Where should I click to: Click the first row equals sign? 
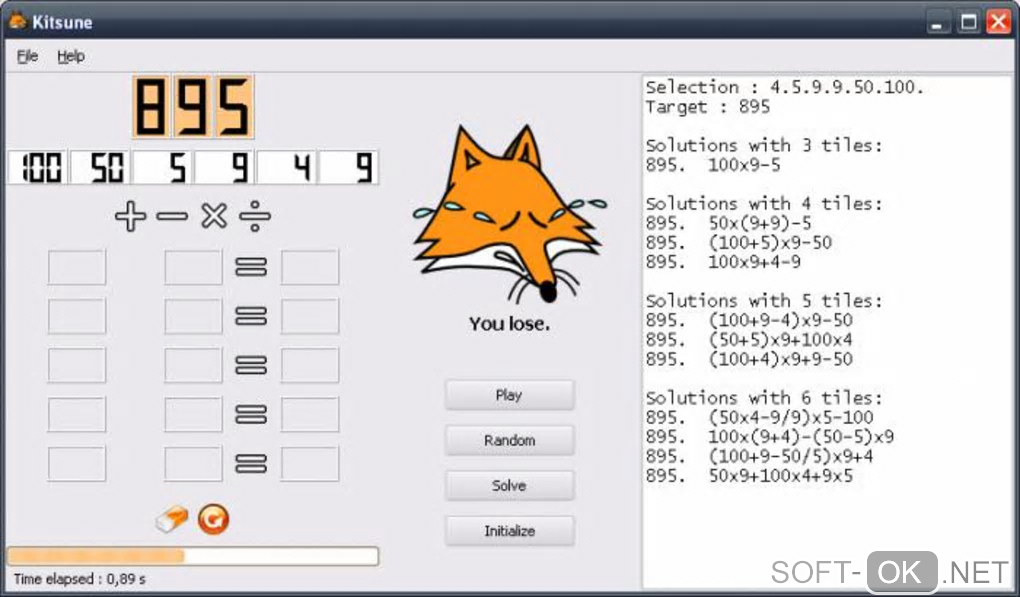click(x=251, y=267)
